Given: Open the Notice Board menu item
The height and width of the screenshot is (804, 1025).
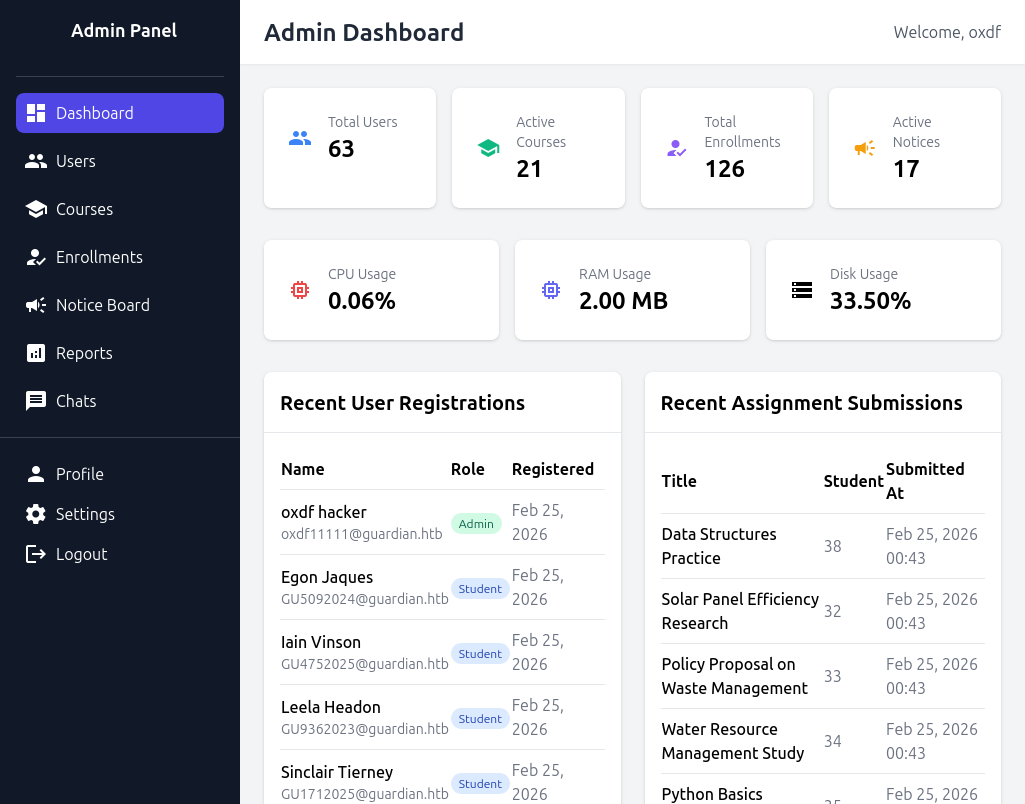Looking at the screenshot, I should [x=103, y=305].
